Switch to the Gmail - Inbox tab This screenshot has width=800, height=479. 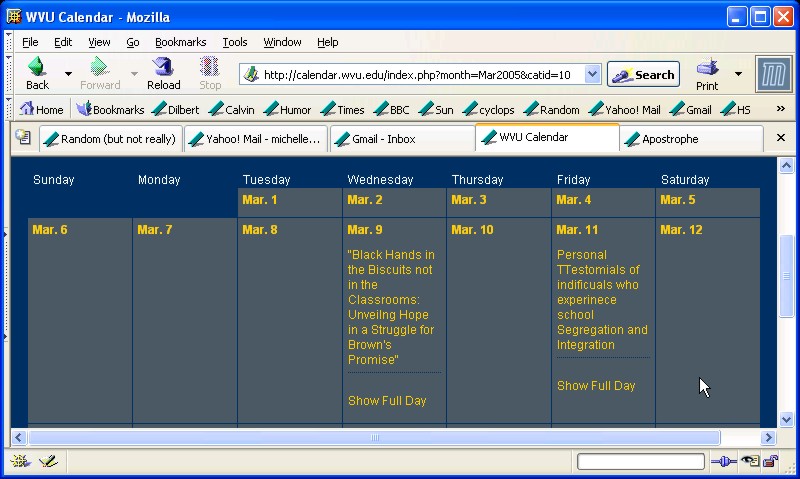(x=402, y=139)
